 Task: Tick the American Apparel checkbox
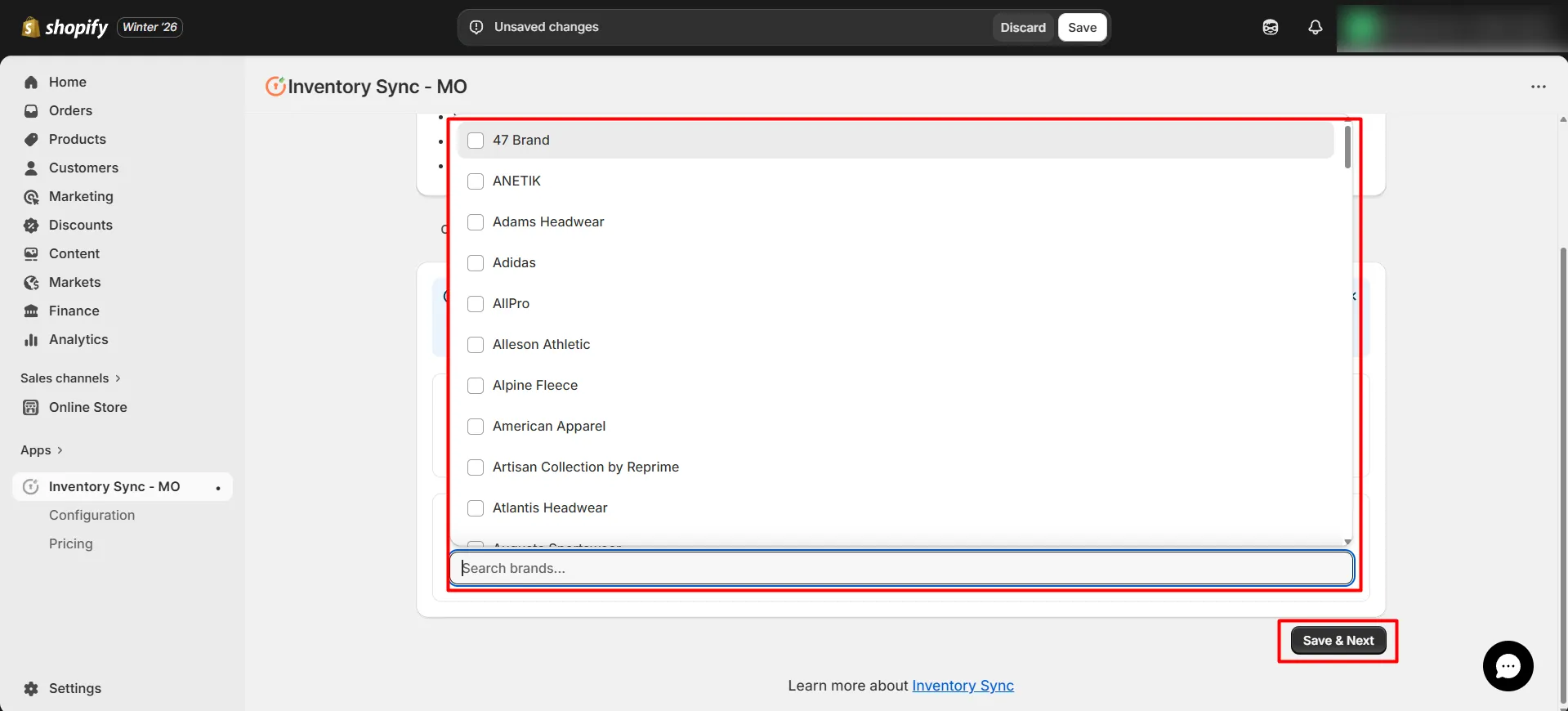476,427
